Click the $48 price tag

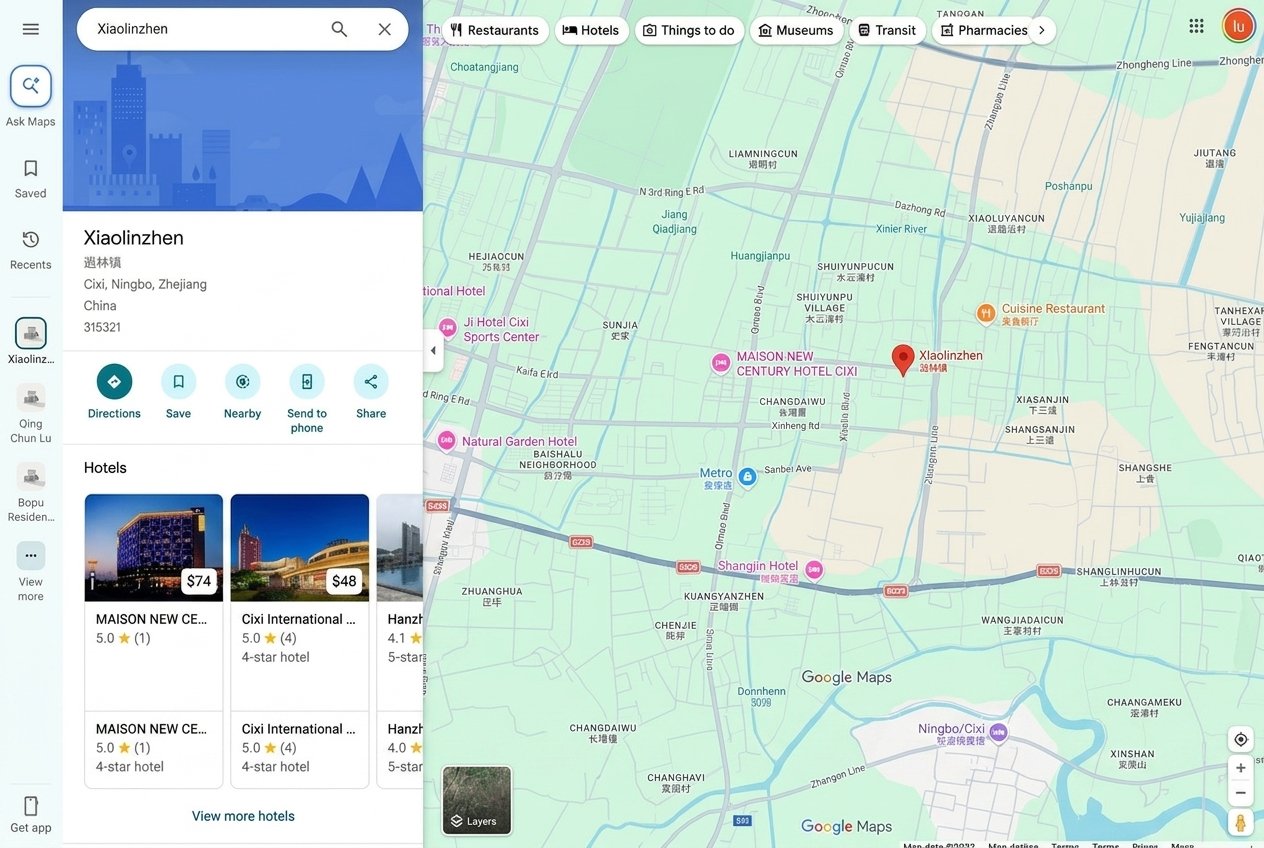pyautogui.click(x=344, y=581)
